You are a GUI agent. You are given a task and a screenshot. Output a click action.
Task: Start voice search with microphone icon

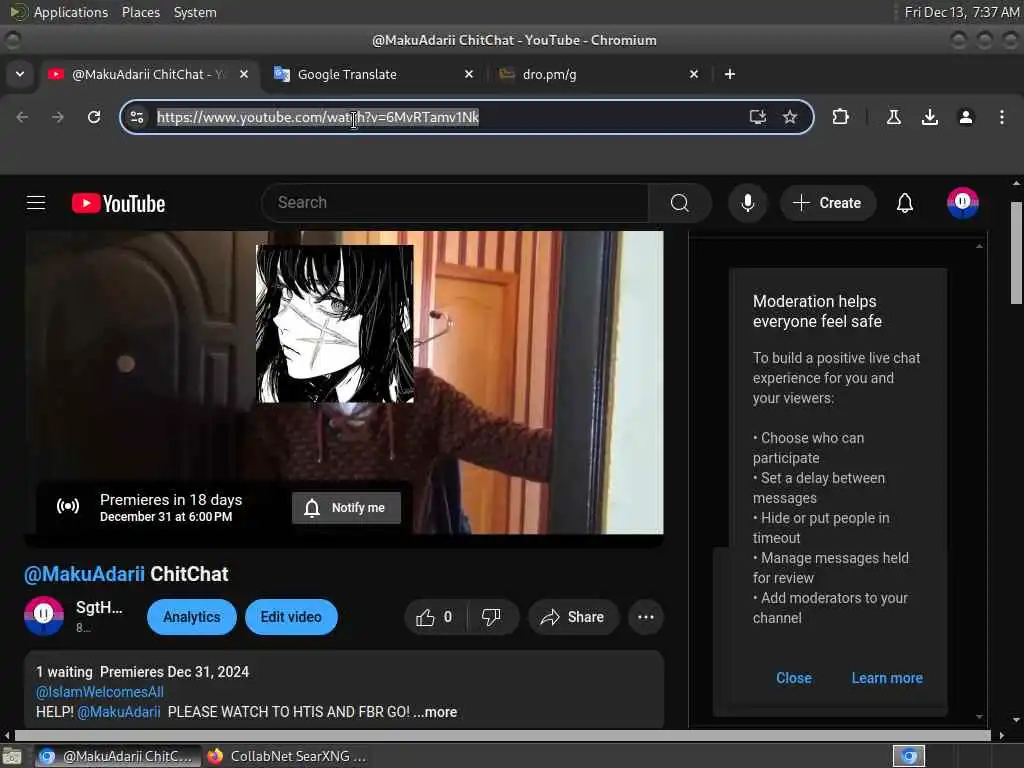click(x=748, y=203)
